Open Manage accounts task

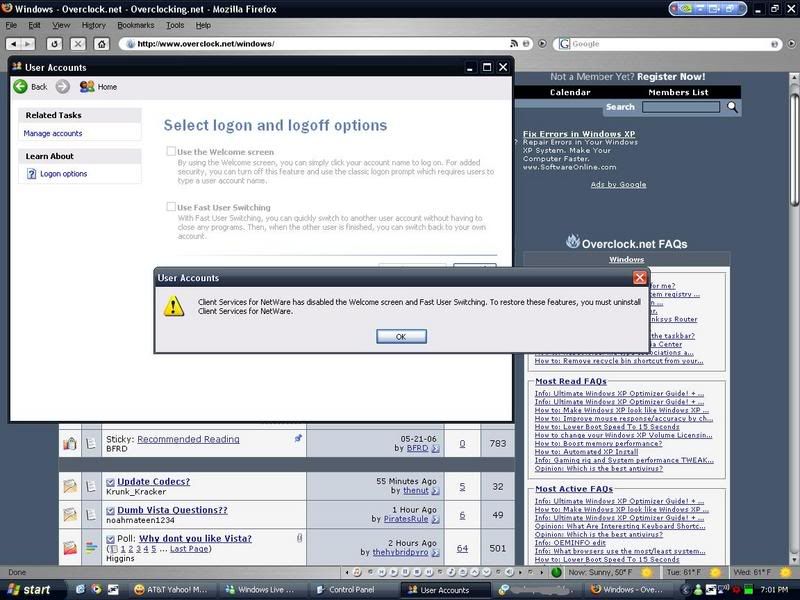tap(53, 133)
